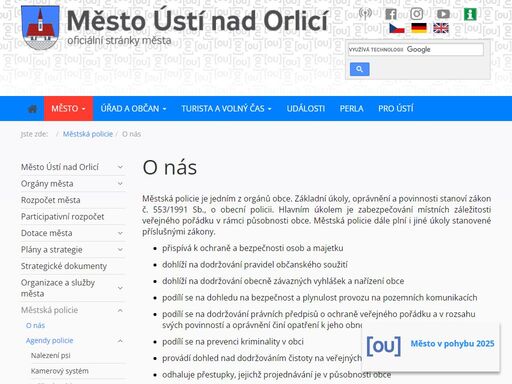Viewport: 512px width, 384px height.
Task: Click the O nás page heading
Action: (x=170, y=167)
